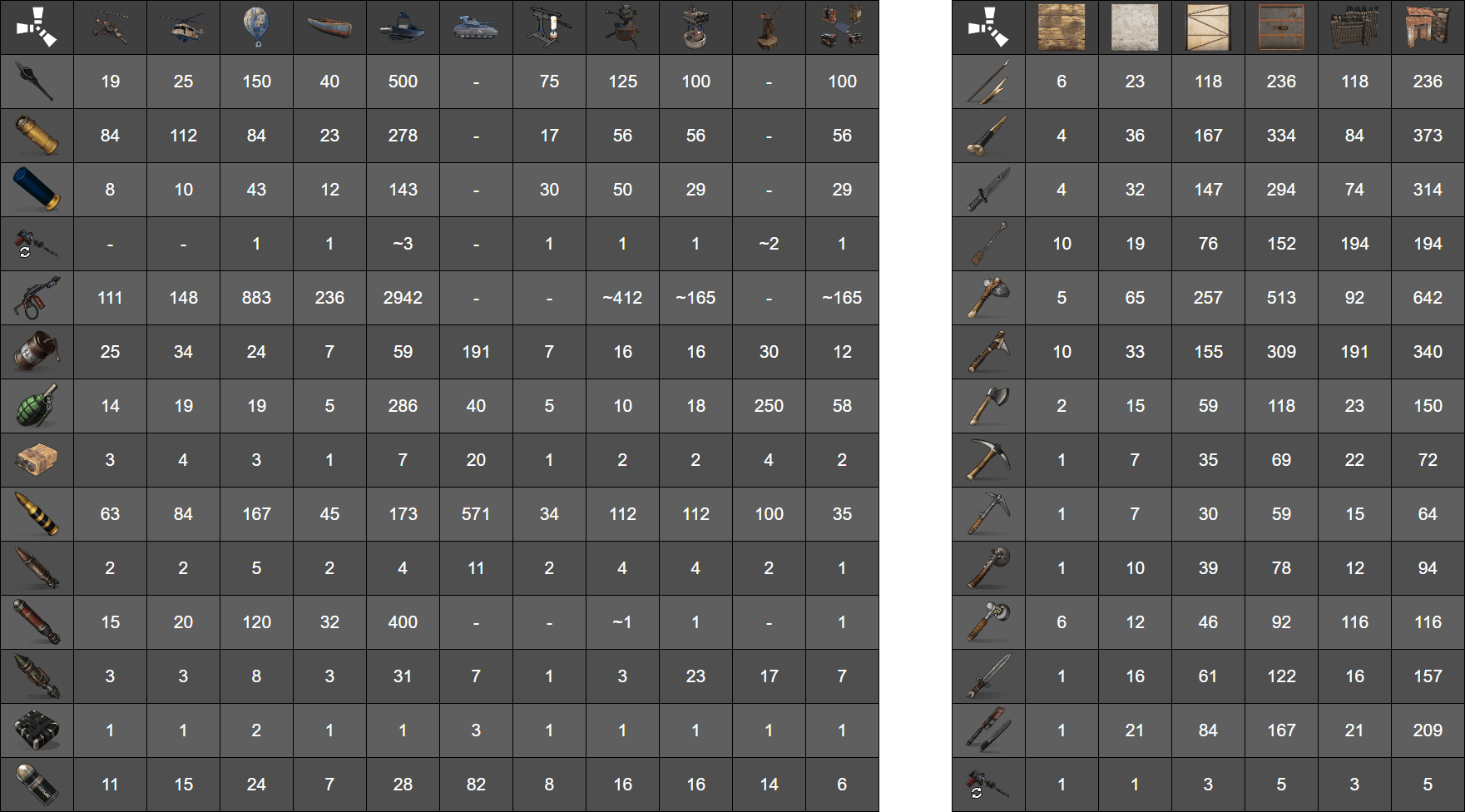Click the mace row icon
The image size is (1465, 812).
coord(988,244)
